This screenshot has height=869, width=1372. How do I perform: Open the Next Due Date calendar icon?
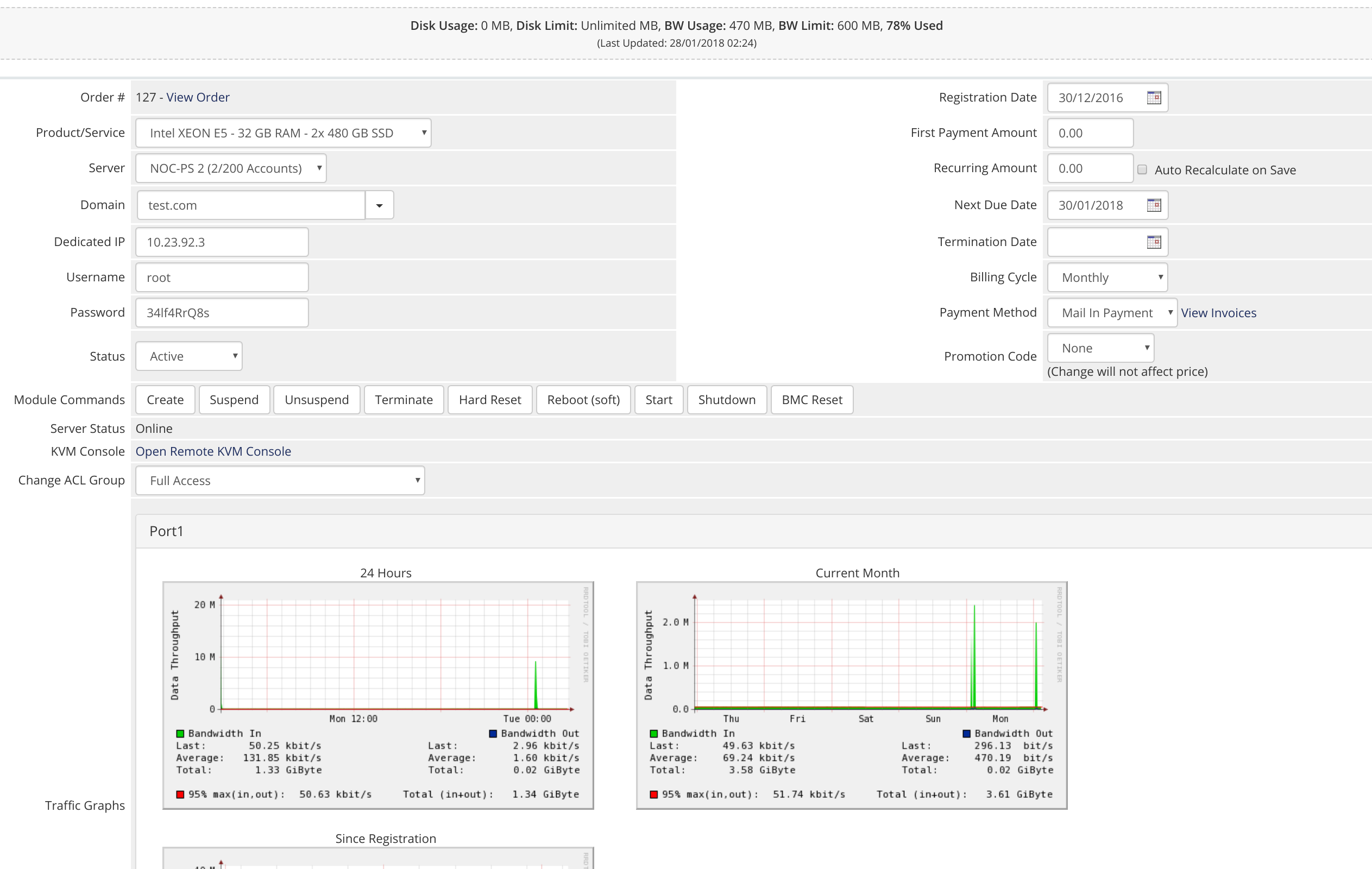click(x=1154, y=205)
